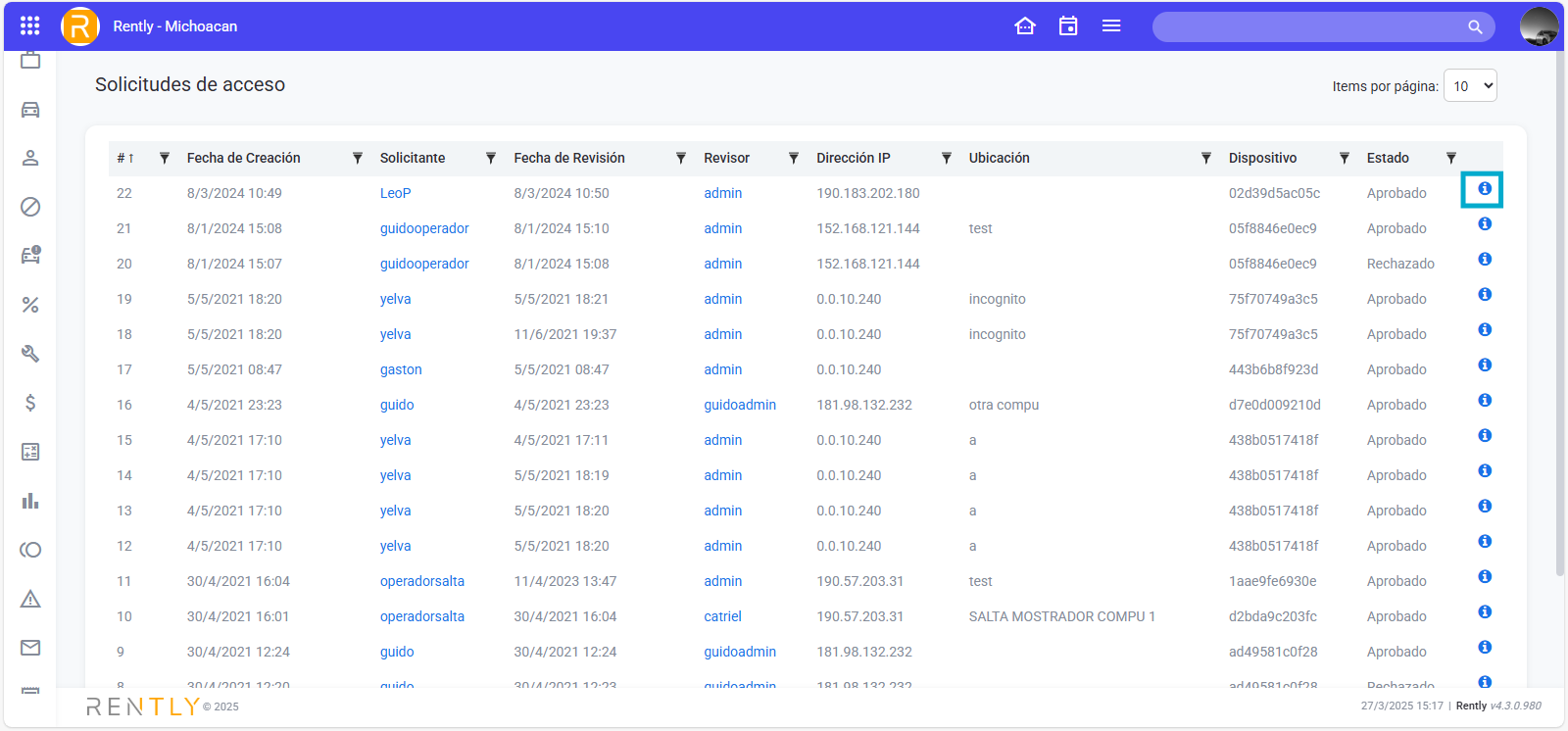The image size is (1568, 731).
Task: Sort table by Ubicación column header
Action: pos(999,158)
